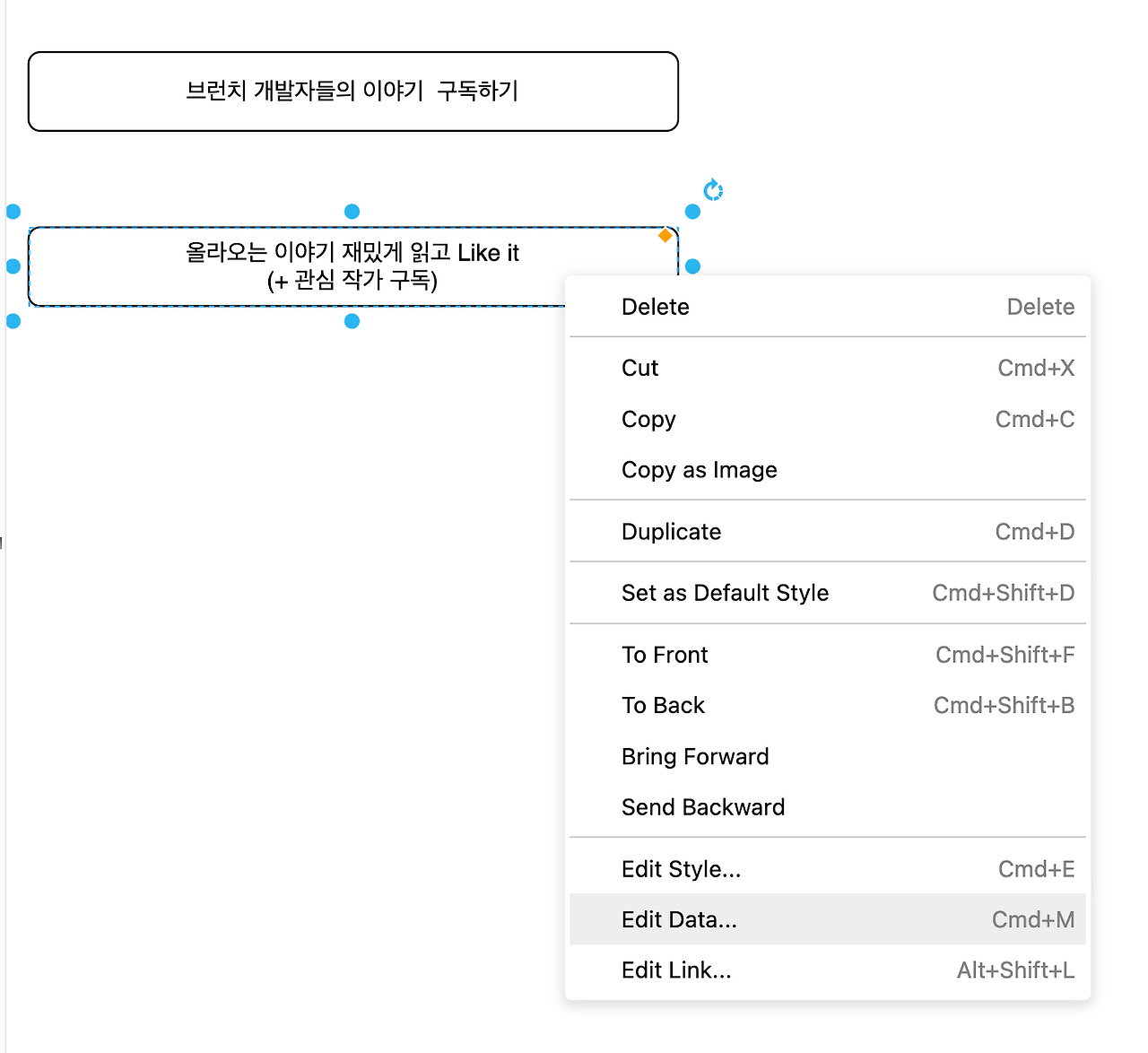Click the top-center blue resize handle
The width and height of the screenshot is (1148, 1053).
tap(352, 211)
